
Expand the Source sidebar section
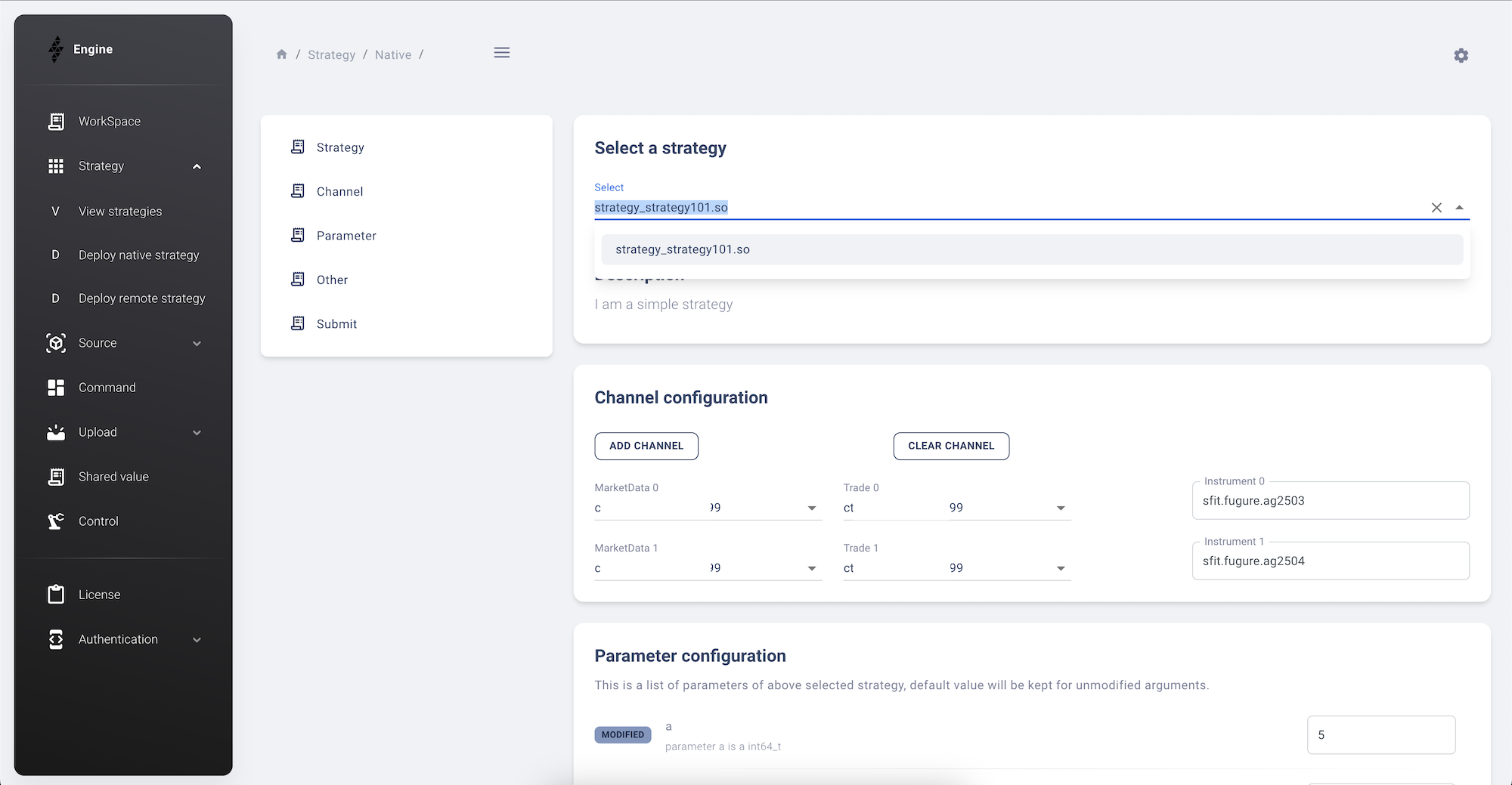pos(197,343)
